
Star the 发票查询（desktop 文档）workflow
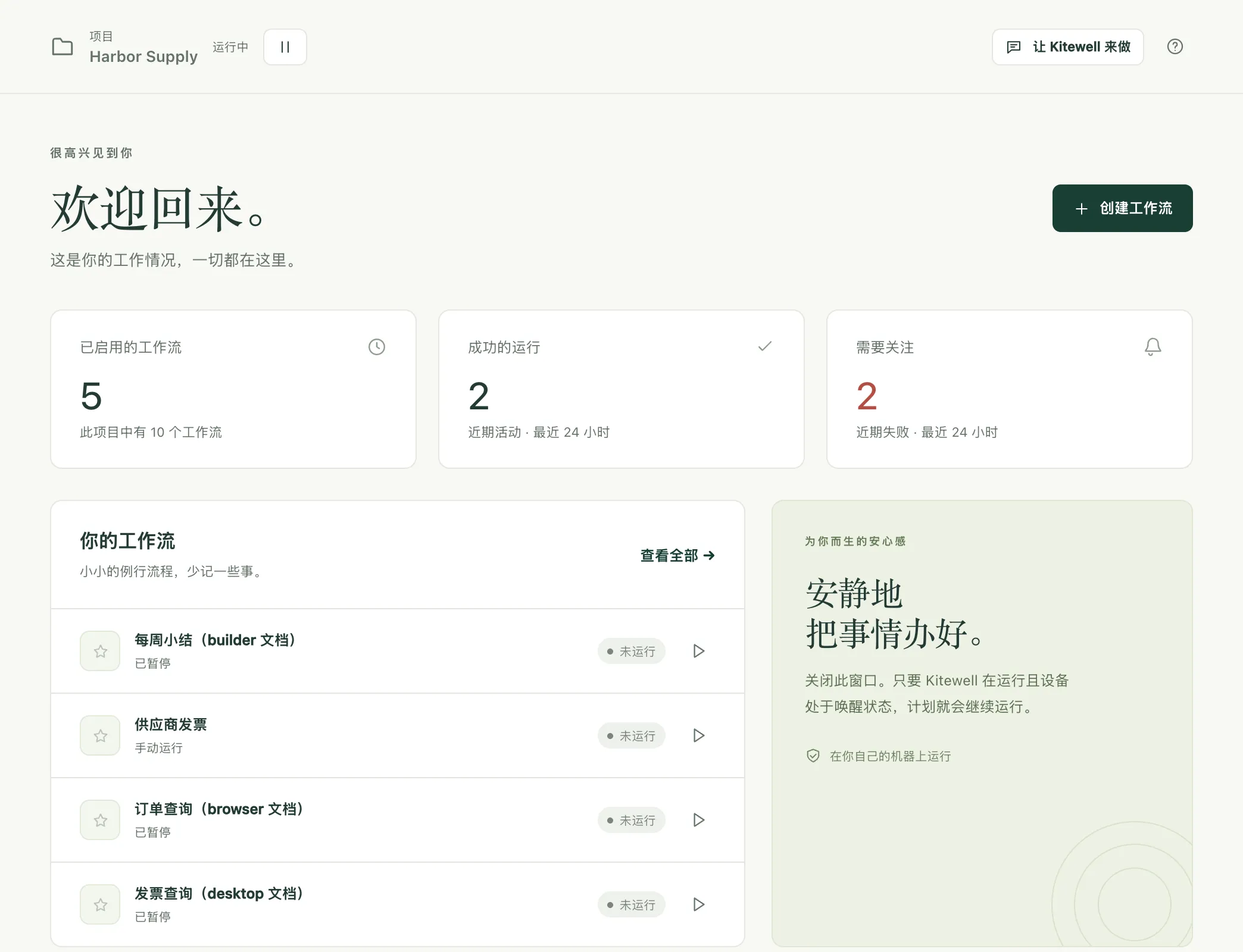[100, 904]
